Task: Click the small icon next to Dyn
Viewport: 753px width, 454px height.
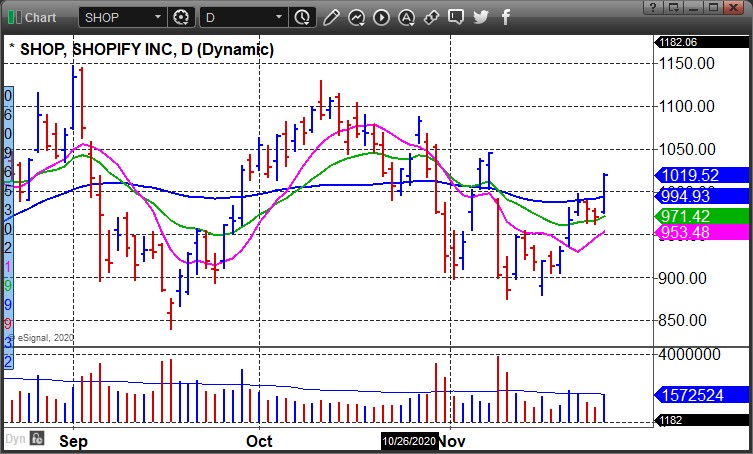Action: pos(37,438)
